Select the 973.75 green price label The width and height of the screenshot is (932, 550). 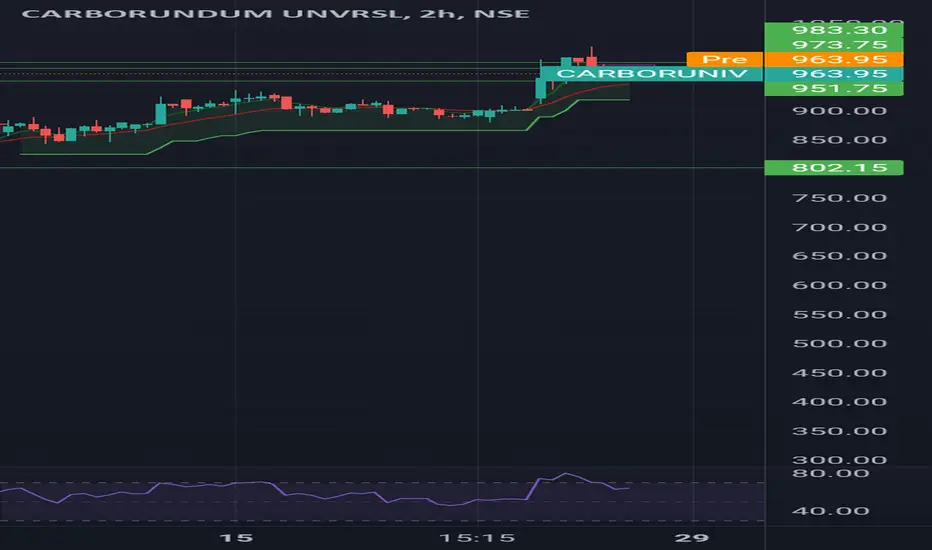click(x=833, y=45)
